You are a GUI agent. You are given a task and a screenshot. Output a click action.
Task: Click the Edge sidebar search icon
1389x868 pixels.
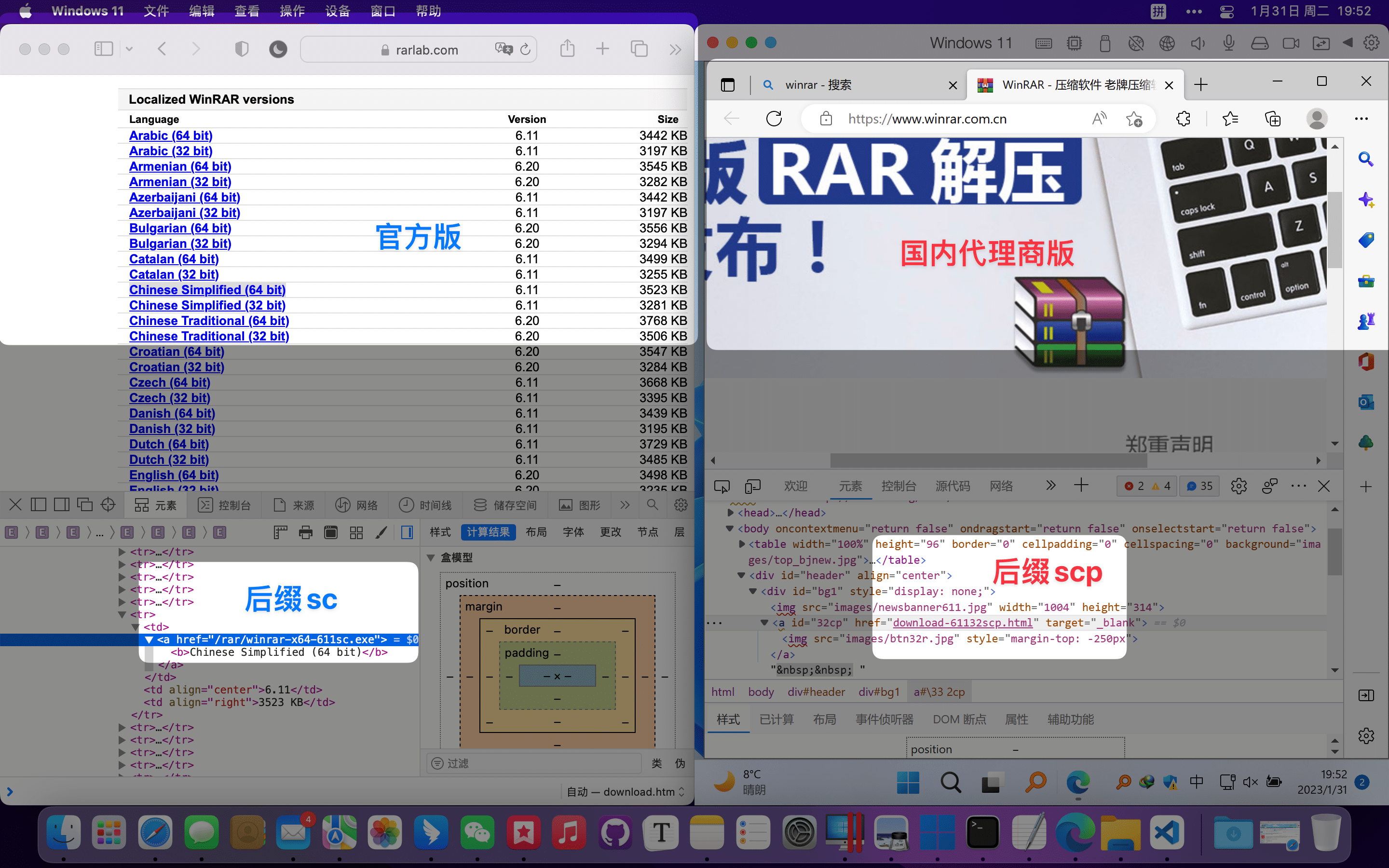click(1365, 159)
